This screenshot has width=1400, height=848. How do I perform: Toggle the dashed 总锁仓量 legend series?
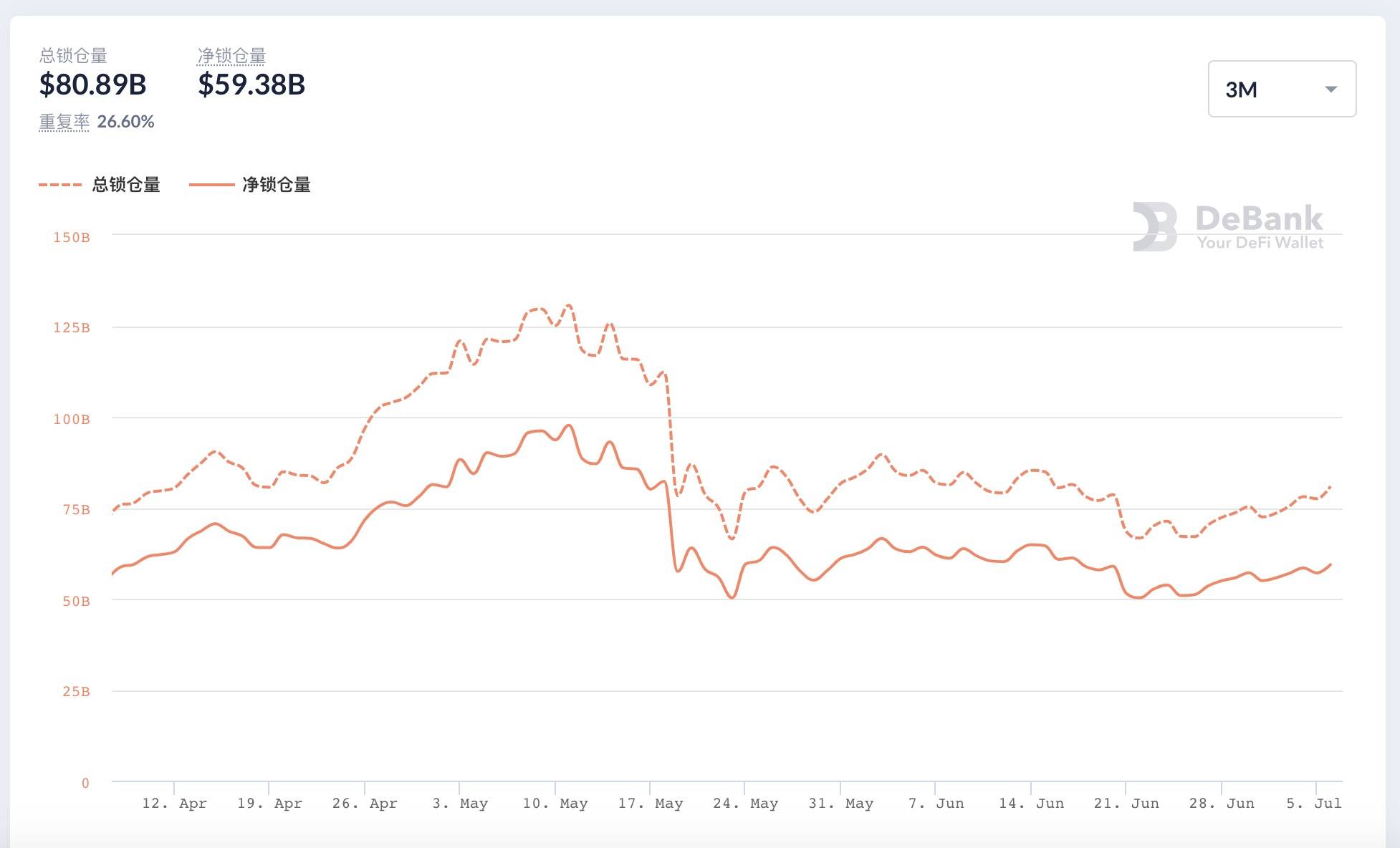coord(126,185)
